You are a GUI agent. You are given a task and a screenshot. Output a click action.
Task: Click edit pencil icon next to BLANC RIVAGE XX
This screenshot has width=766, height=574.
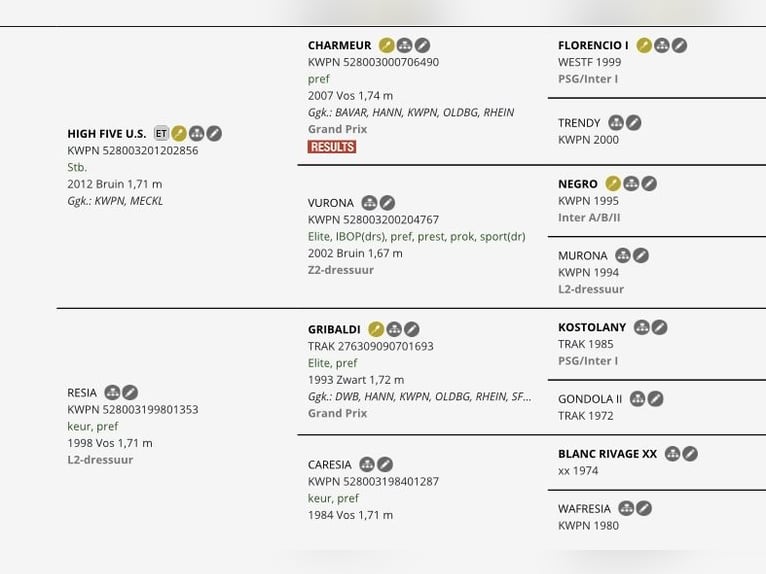[x=690, y=454]
